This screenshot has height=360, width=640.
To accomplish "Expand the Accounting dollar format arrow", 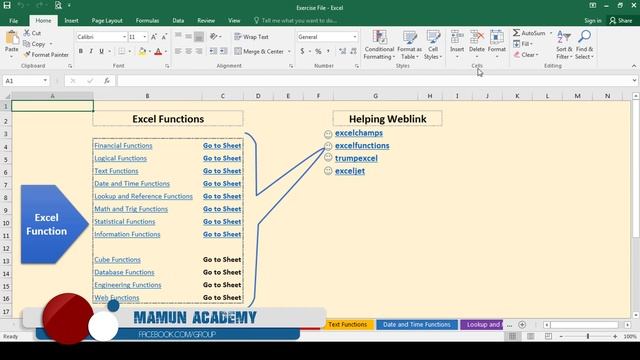I will coord(310,51).
